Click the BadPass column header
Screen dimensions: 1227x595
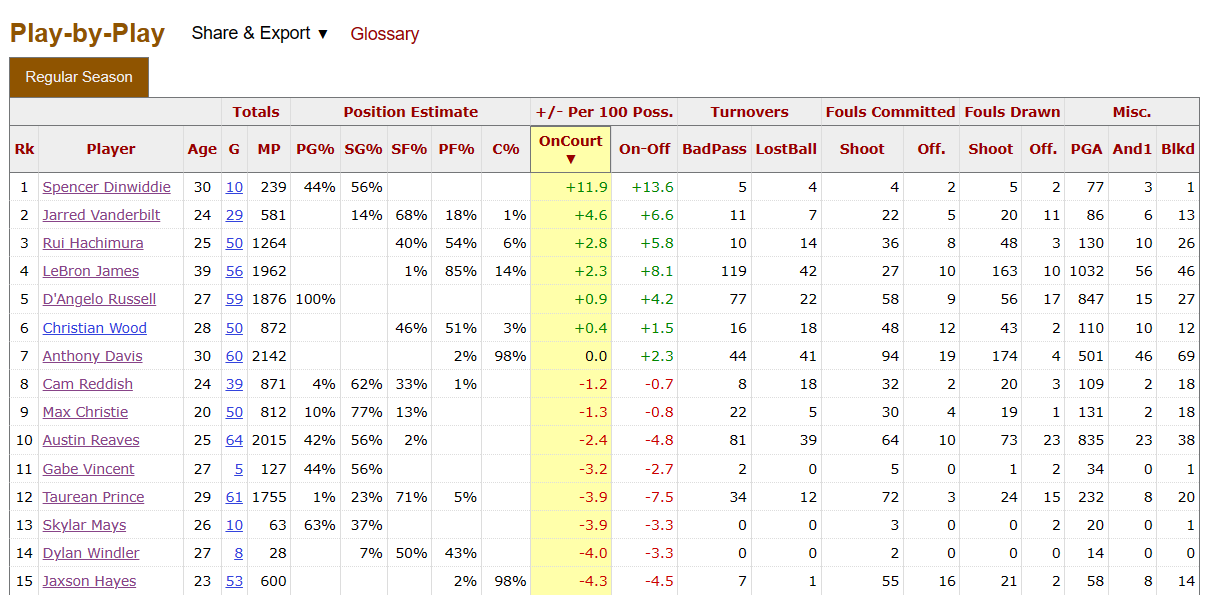(x=714, y=149)
